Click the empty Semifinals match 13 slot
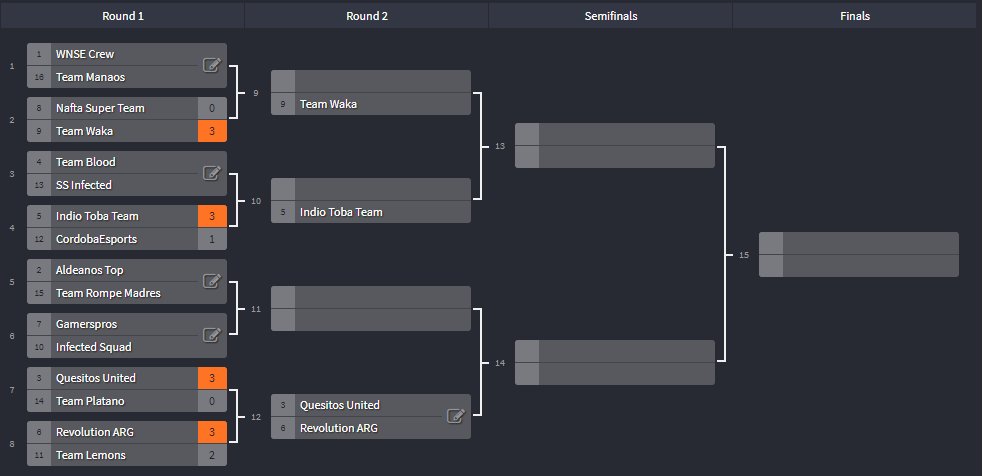The height and width of the screenshot is (476, 983). pyautogui.click(x=614, y=145)
